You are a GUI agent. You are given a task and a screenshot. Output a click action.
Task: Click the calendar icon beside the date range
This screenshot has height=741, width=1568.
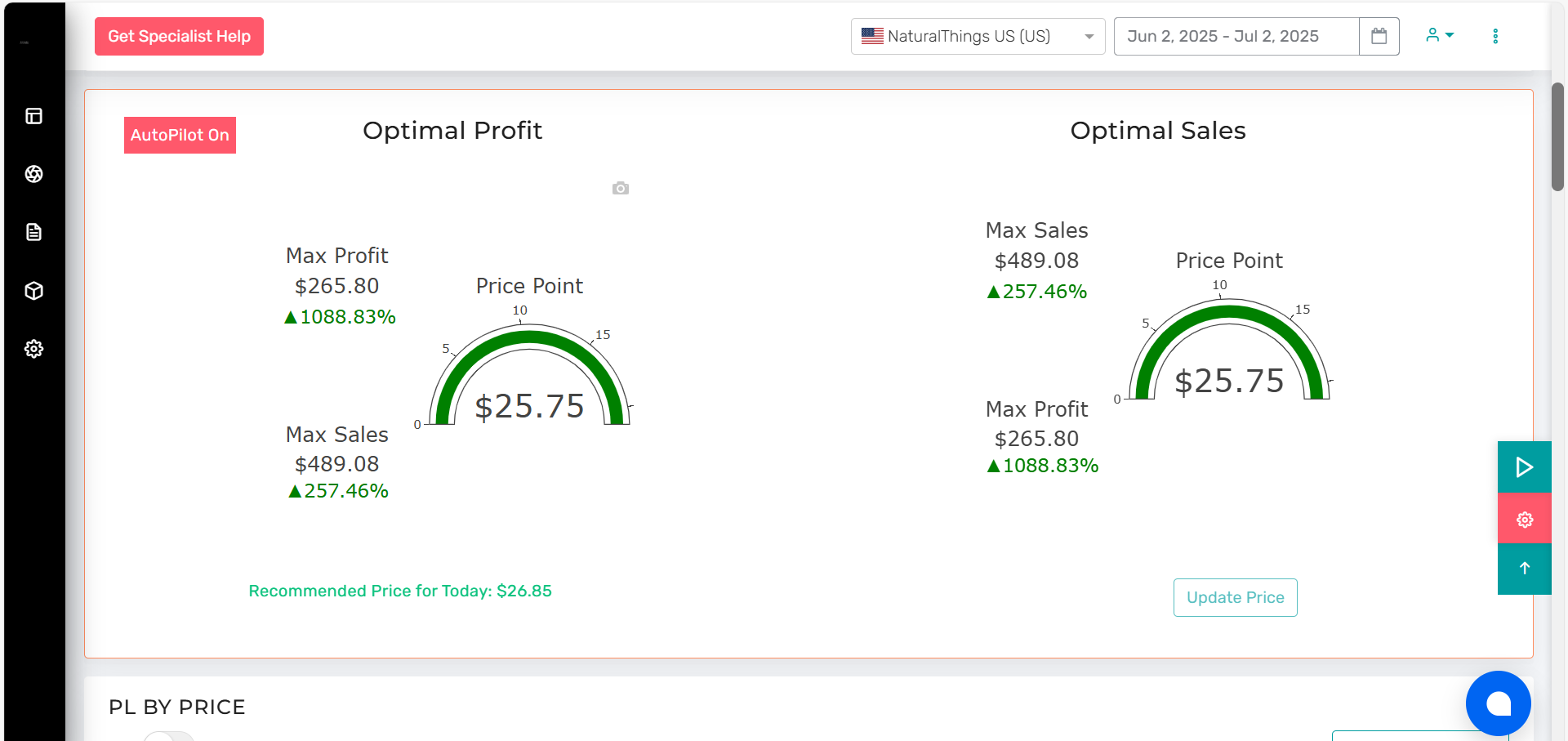[1379, 36]
